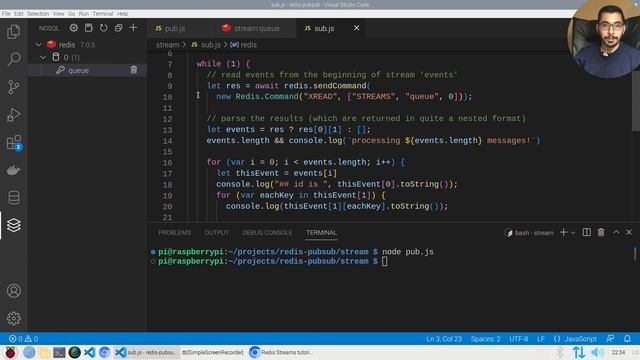Open the Explorer view in activity bar
640x360 pixels.
tap(13, 32)
